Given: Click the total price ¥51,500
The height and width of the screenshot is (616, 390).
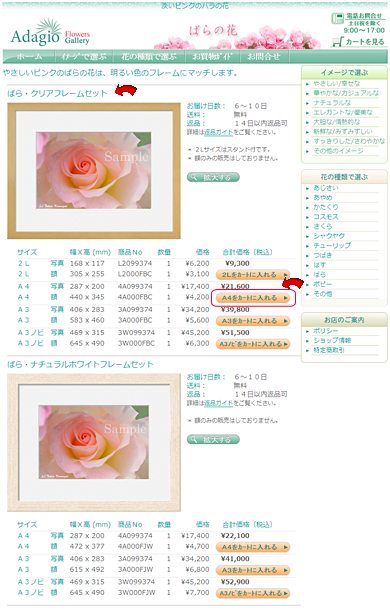Looking at the screenshot, I should [x=235, y=333].
